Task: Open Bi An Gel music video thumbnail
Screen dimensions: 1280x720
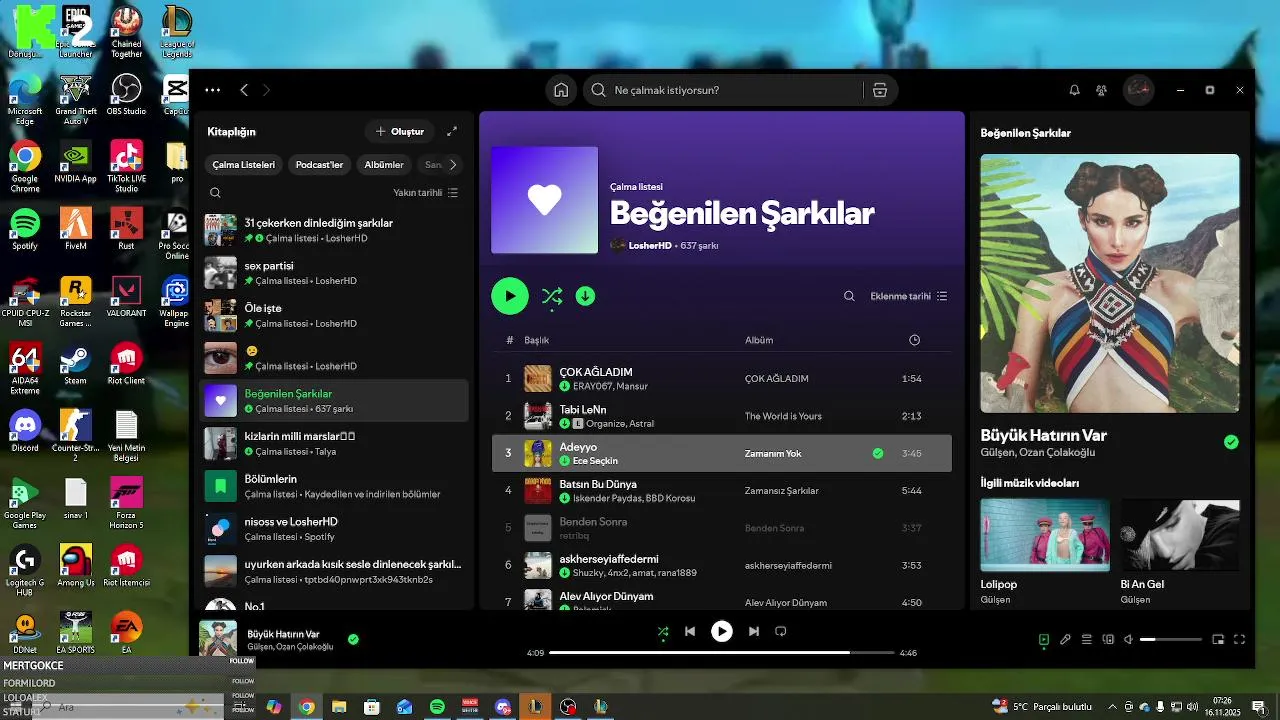Action: coord(1180,535)
